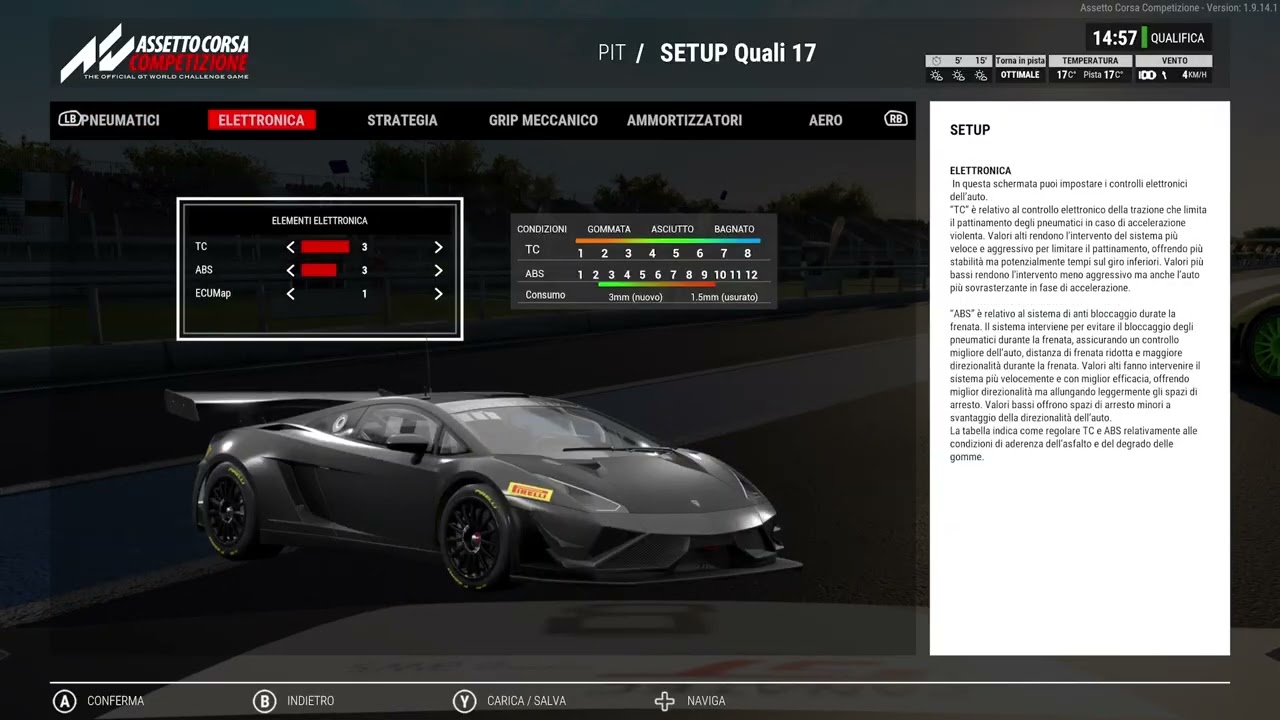This screenshot has width=1280, height=720.
Task: Increase the TC value with right arrow
Action: pos(438,247)
